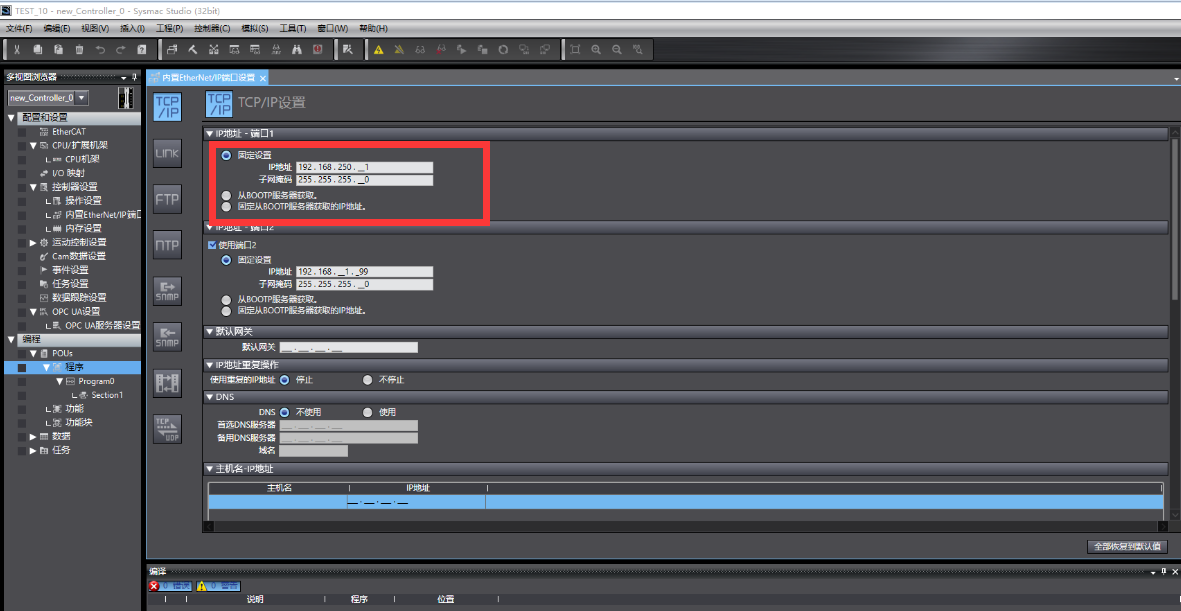Open the 控制器(C) menu
This screenshot has height=611, width=1181.
click(212, 28)
